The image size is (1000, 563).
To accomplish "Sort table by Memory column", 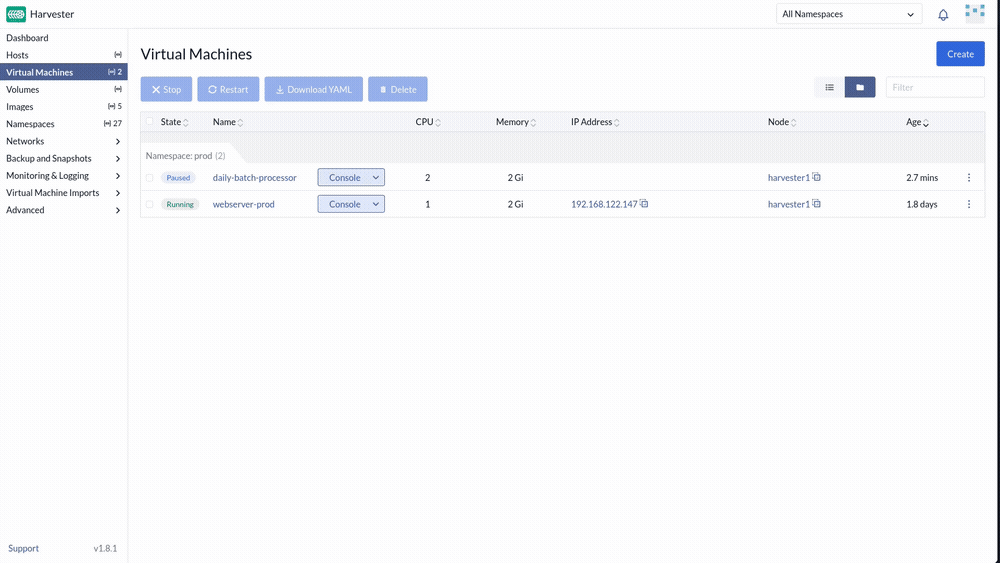I will 516,122.
